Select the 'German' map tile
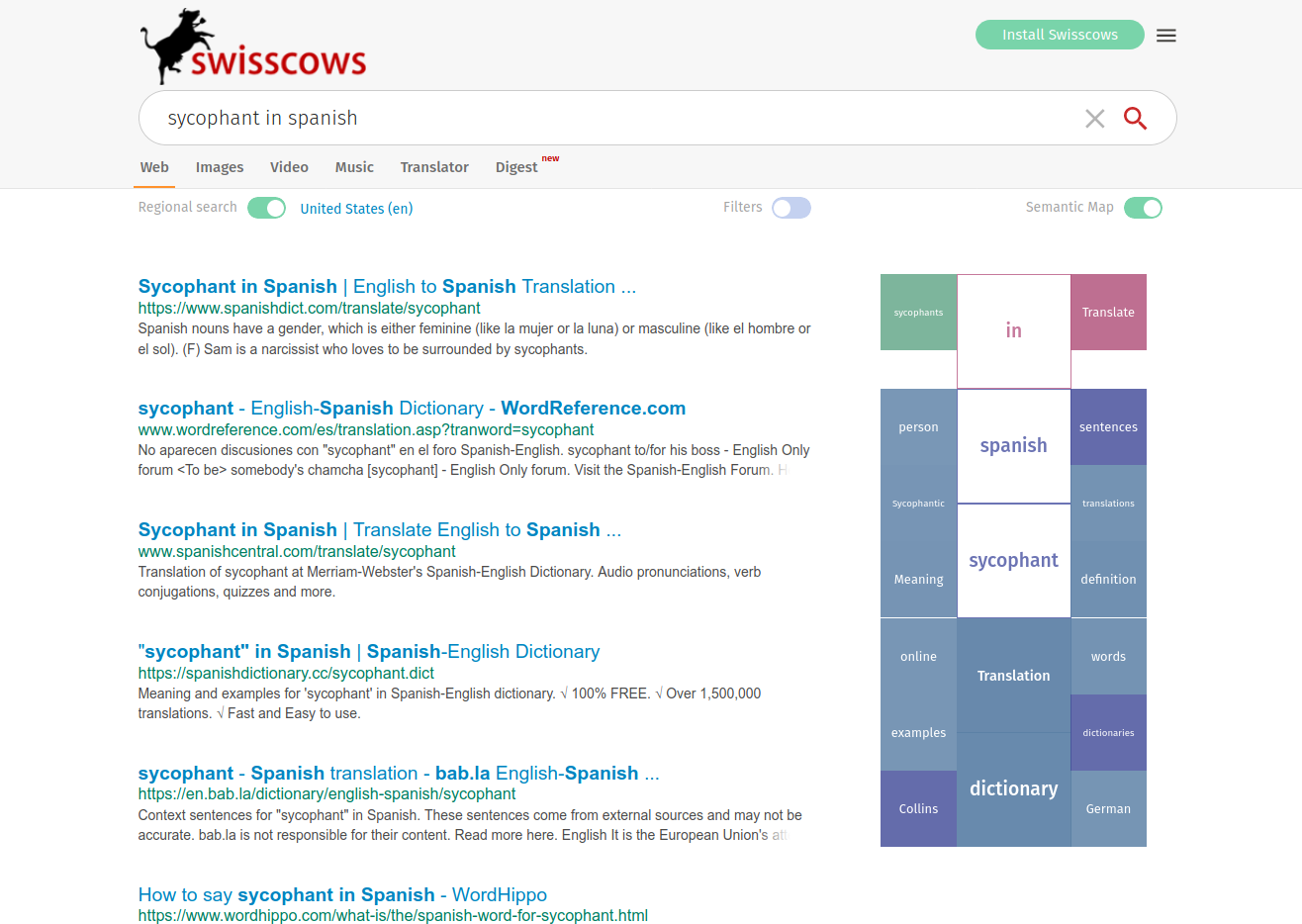 coord(1108,809)
